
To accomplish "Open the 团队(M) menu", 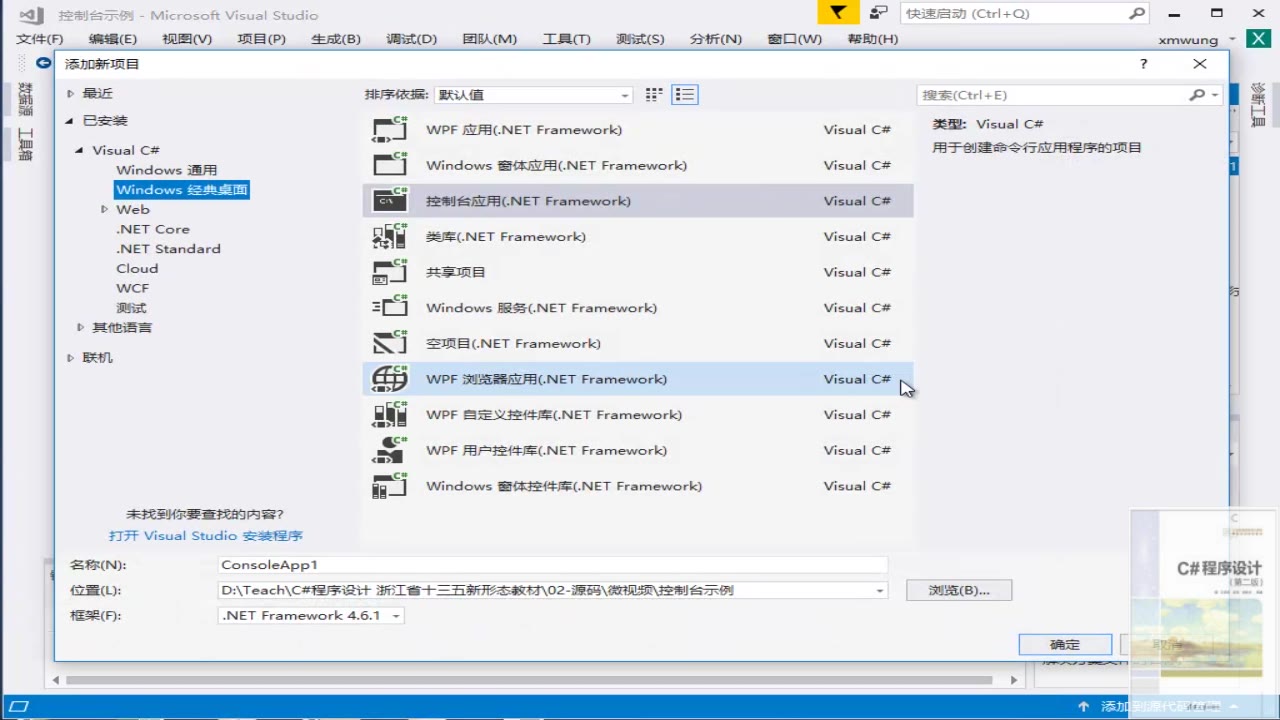I will [x=490, y=39].
